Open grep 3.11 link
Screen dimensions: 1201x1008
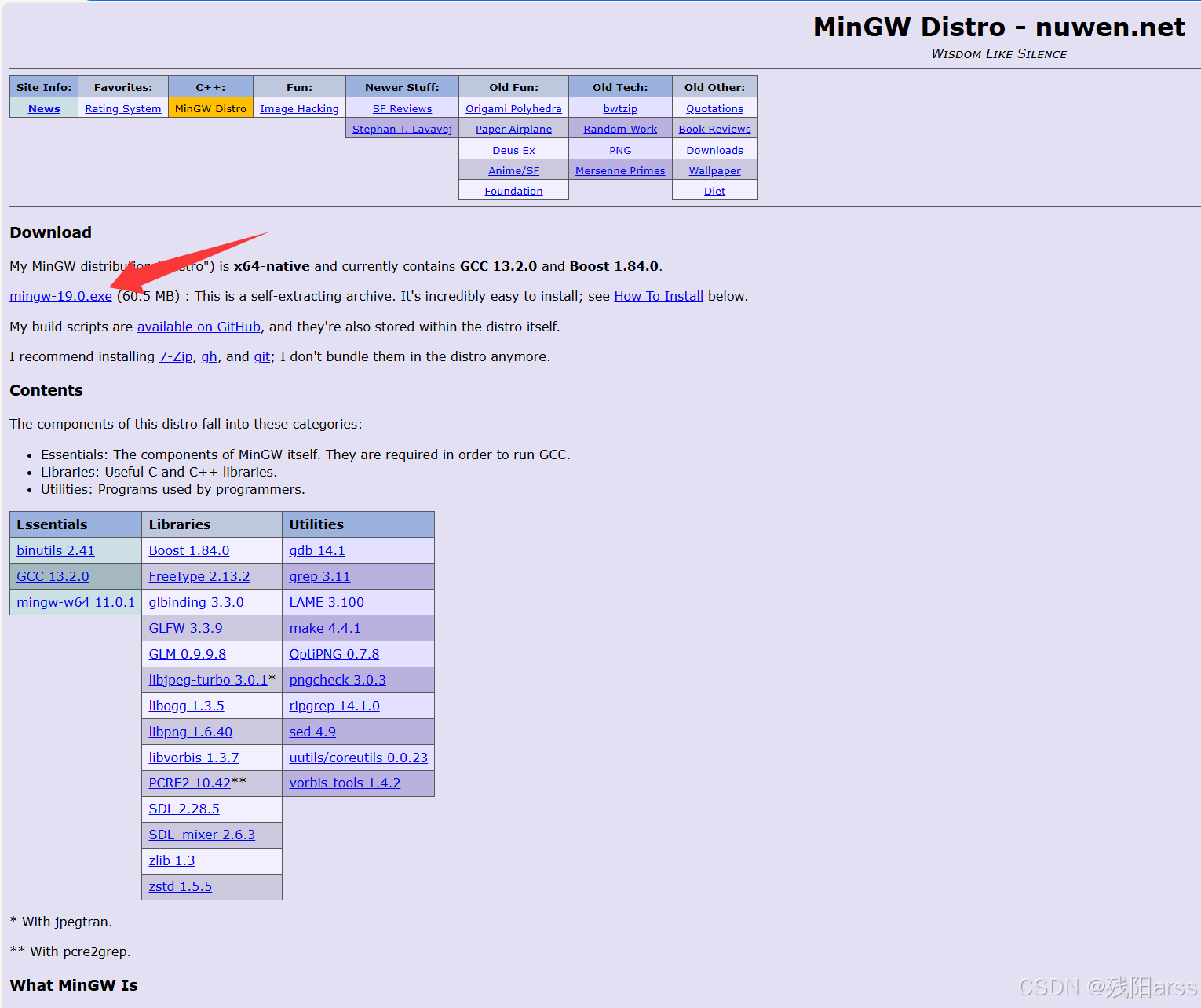(319, 576)
